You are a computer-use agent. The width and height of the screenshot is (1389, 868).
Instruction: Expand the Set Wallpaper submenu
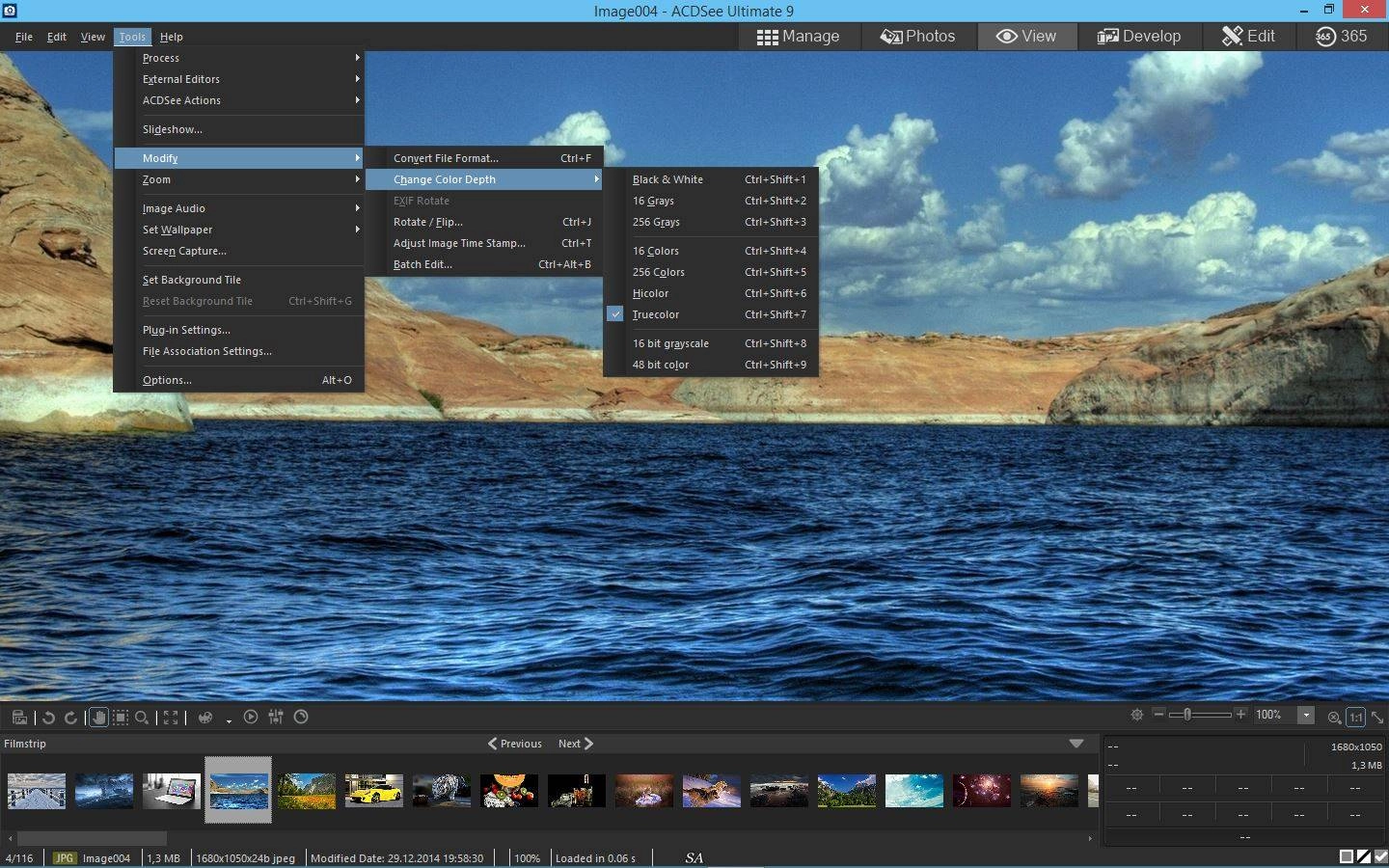[x=238, y=230]
